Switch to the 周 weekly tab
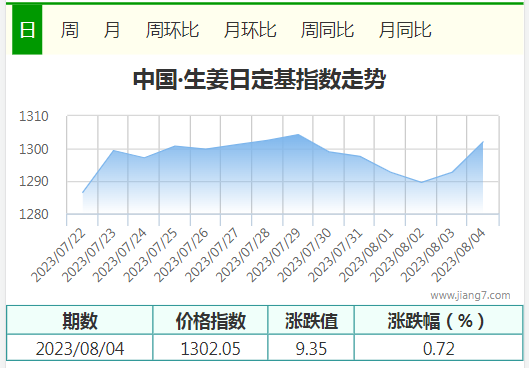The image size is (529, 368). click(x=69, y=30)
